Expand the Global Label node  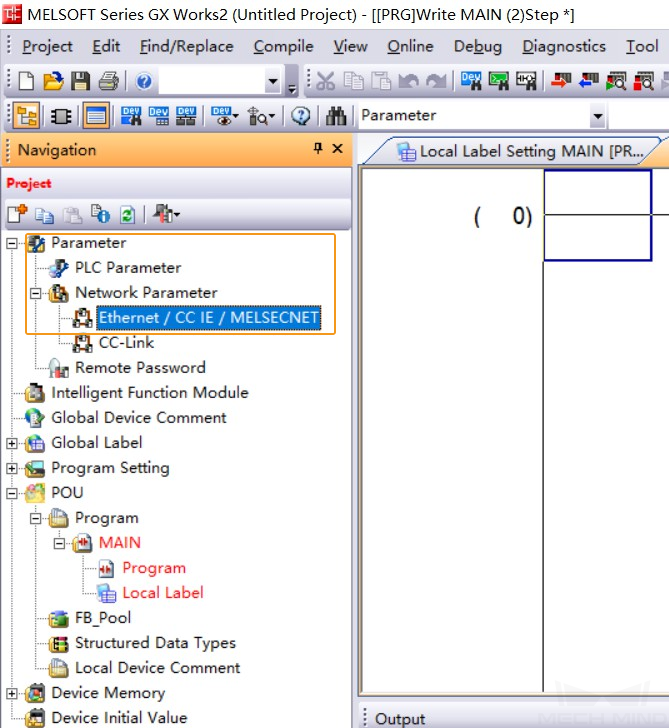point(12,443)
